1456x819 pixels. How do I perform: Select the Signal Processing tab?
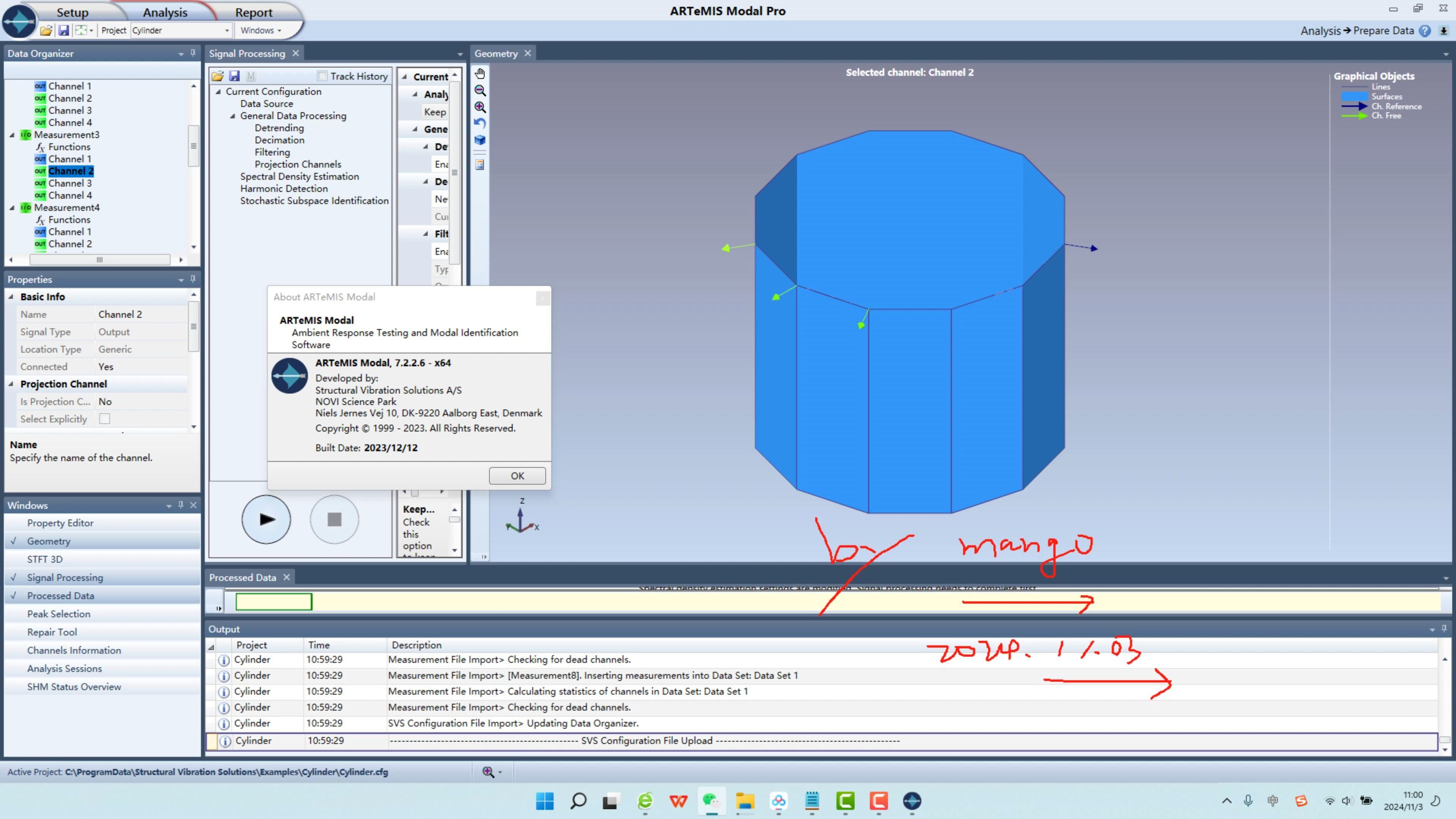click(247, 53)
